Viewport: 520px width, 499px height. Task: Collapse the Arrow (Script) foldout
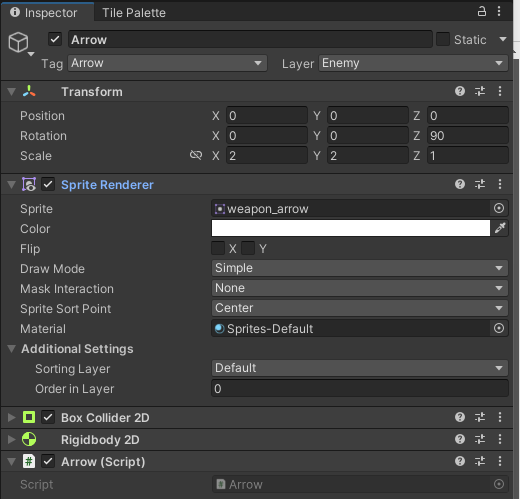coord(12,462)
